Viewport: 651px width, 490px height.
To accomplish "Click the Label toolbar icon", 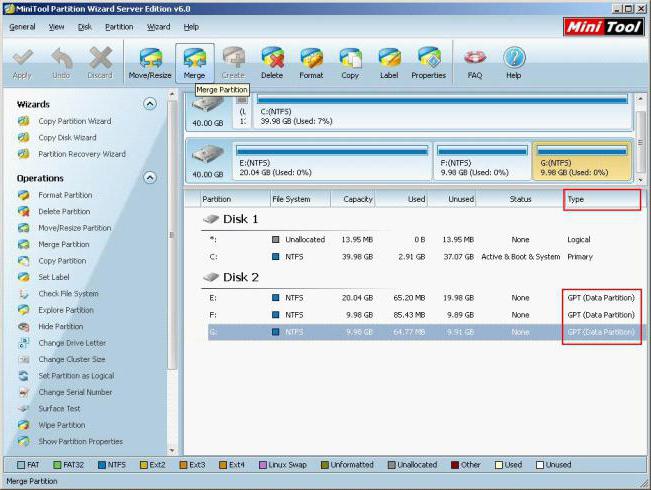I will (389, 58).
